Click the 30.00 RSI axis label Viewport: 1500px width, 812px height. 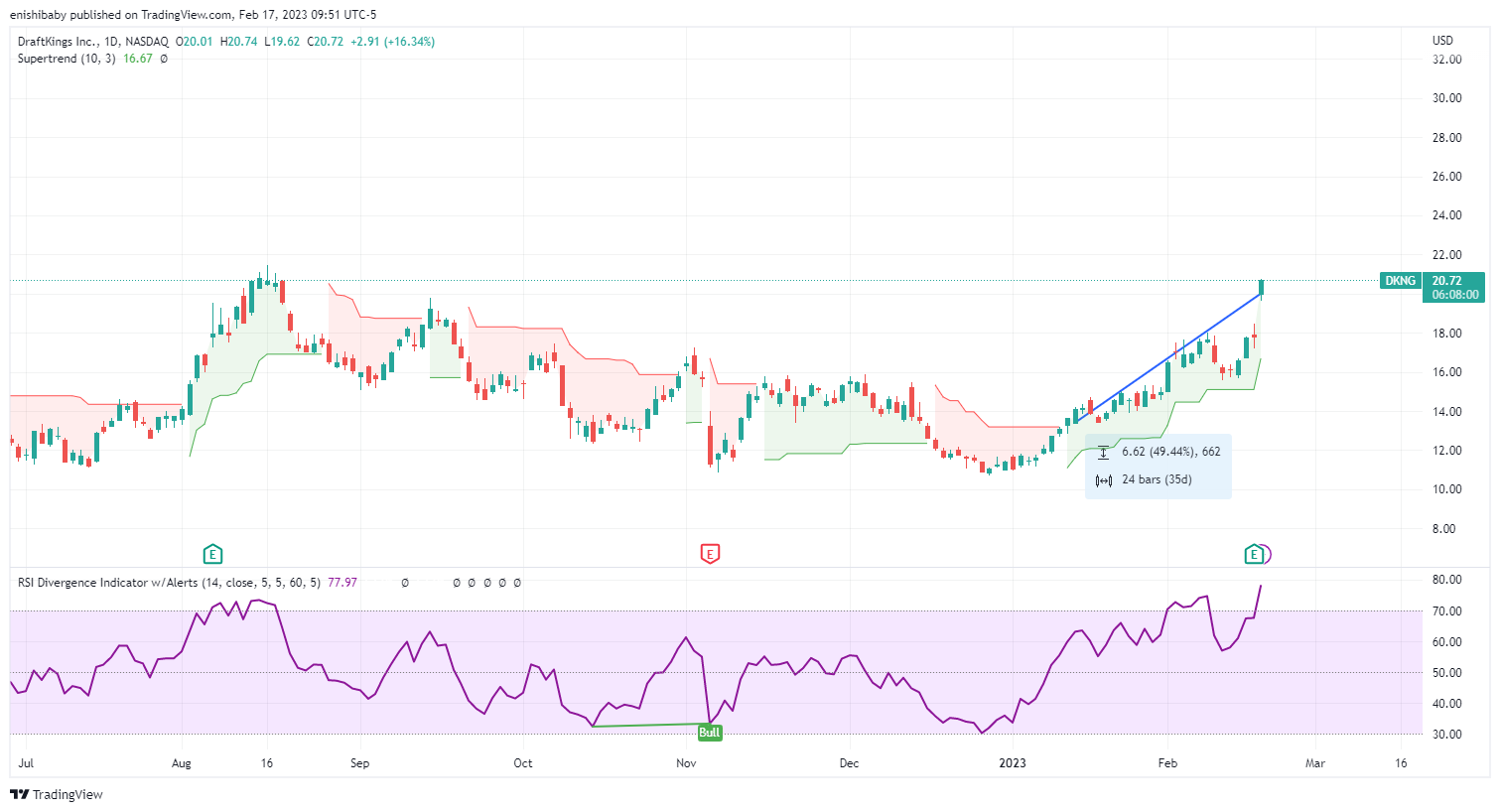1446,735
